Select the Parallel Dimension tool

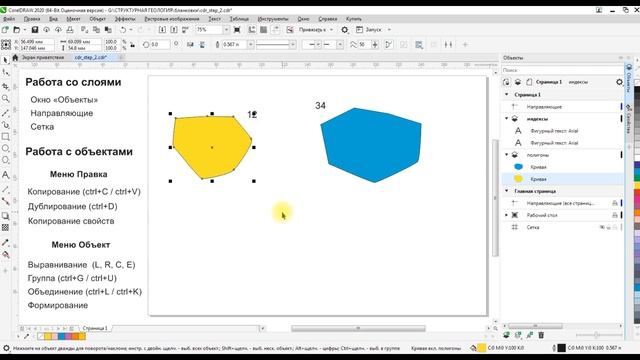(5, 189)
